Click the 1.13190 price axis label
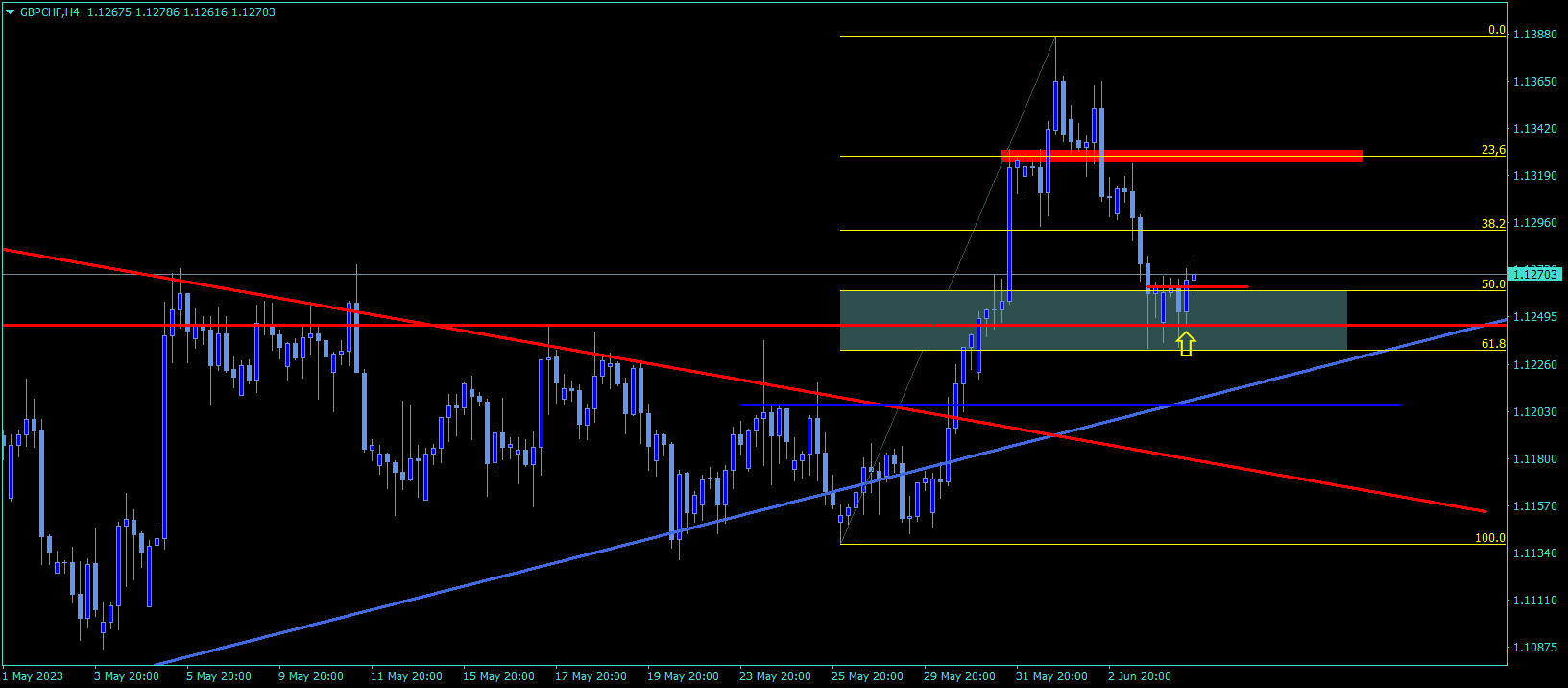 tap(1534, 176)
